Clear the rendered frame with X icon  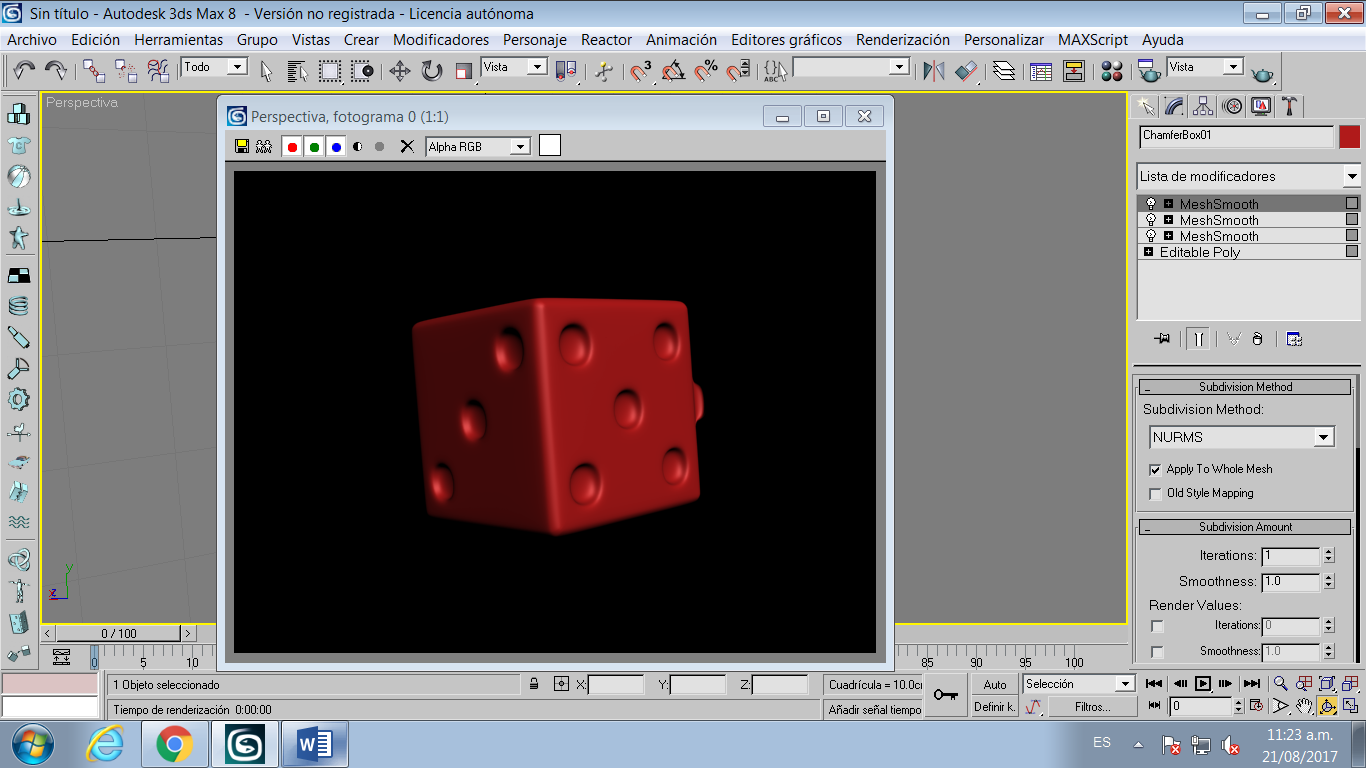point(407,146)
